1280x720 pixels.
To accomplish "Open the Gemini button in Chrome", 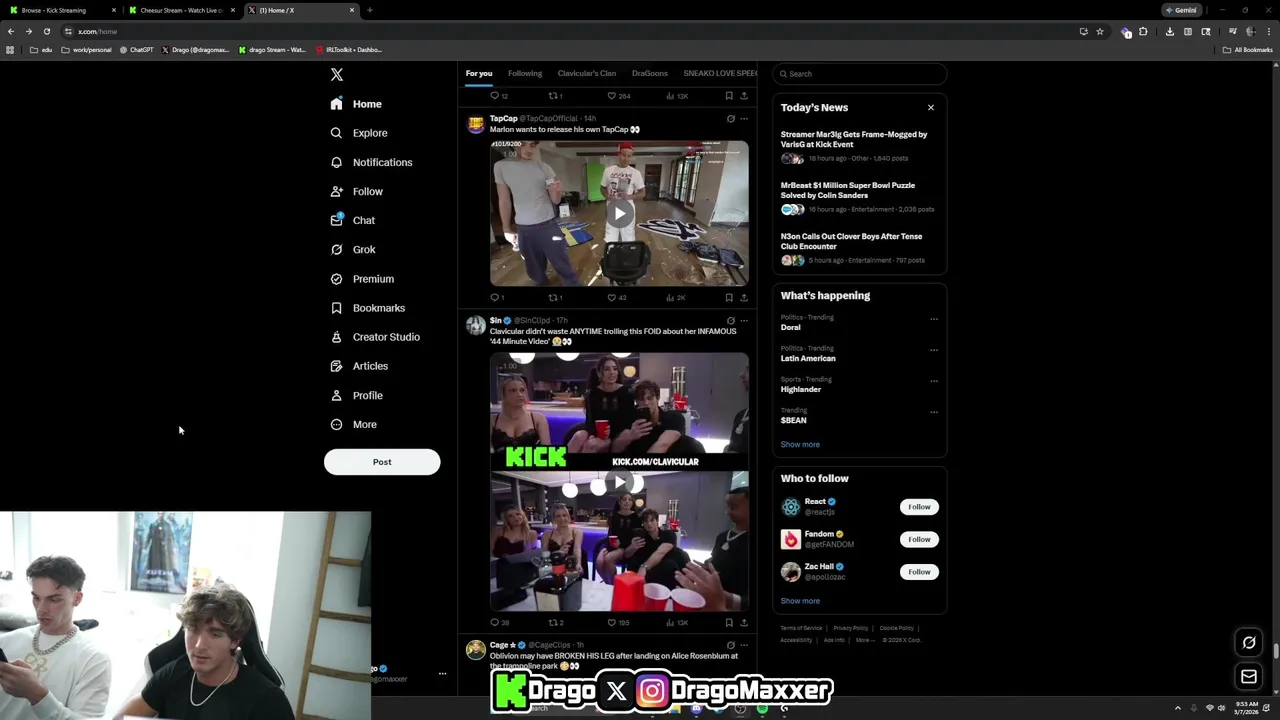I will pos(1181,10).
